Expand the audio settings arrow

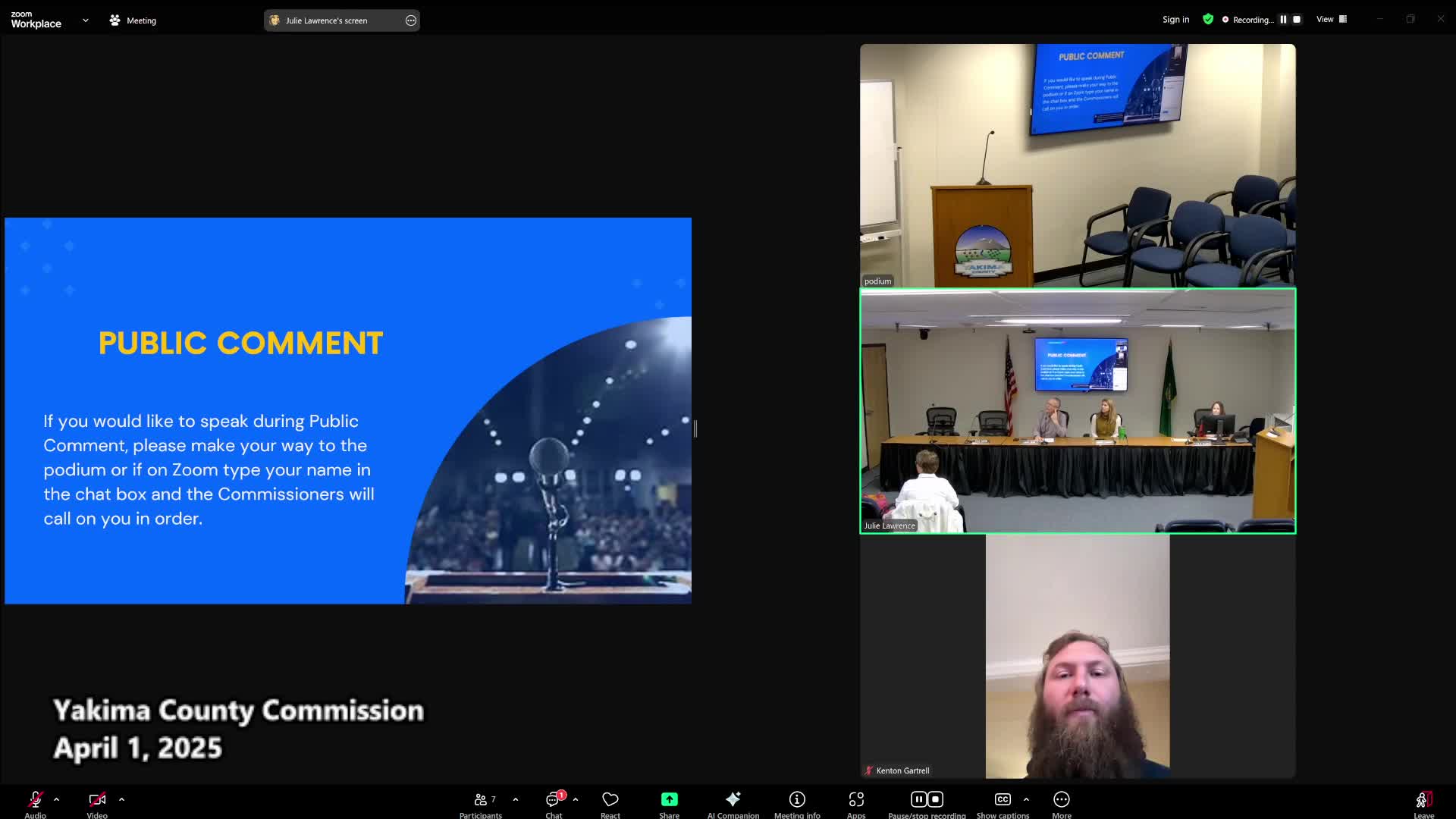coord(56,799)
